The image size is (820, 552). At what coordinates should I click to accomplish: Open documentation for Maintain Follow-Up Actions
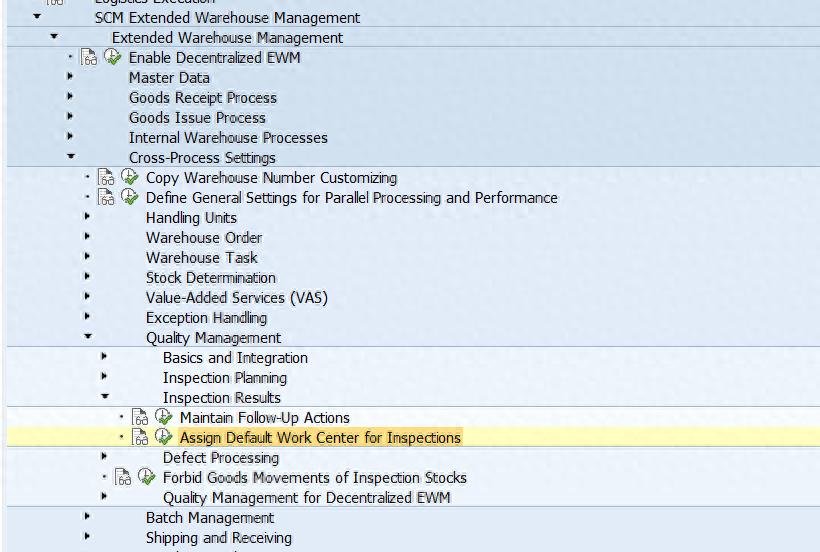141,418
